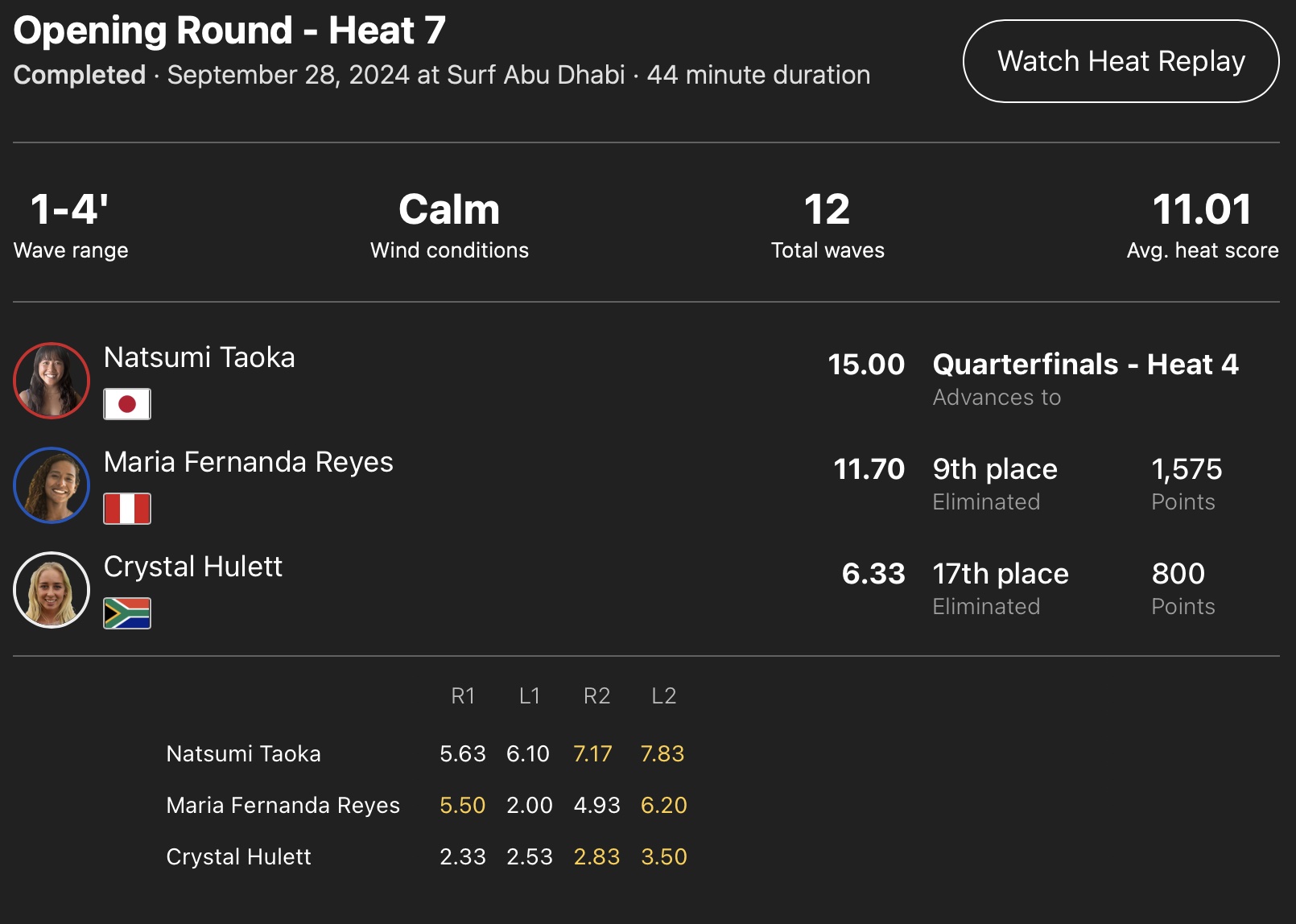Screen dimensions: 1296x924
Task: Open Natsumi Taoka's profile photo
Action: (52, 381)
